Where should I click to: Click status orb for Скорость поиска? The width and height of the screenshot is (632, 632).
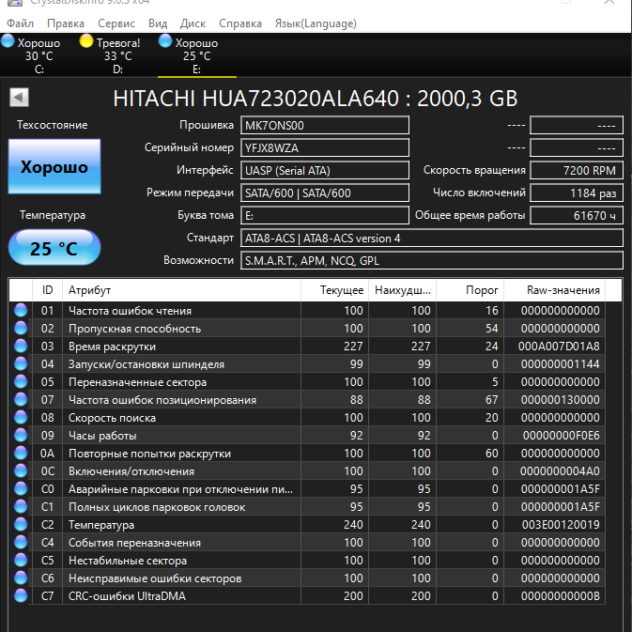(x=21, y=418)
